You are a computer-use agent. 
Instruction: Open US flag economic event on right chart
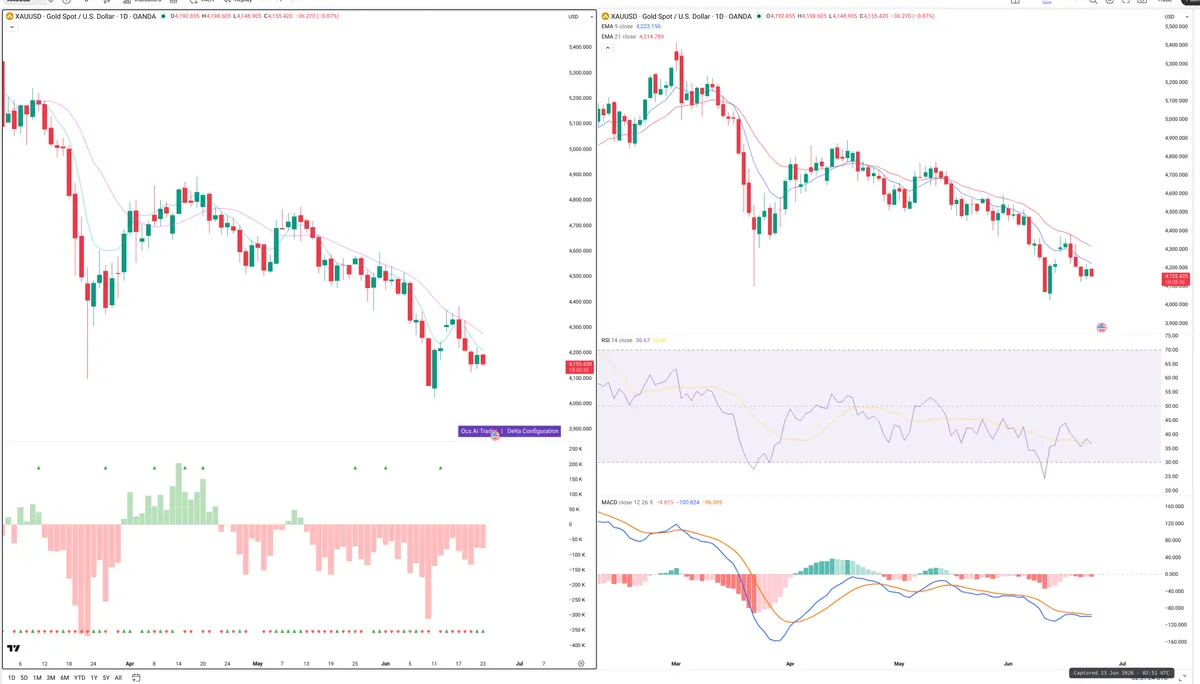click(x=1101, y=327)
